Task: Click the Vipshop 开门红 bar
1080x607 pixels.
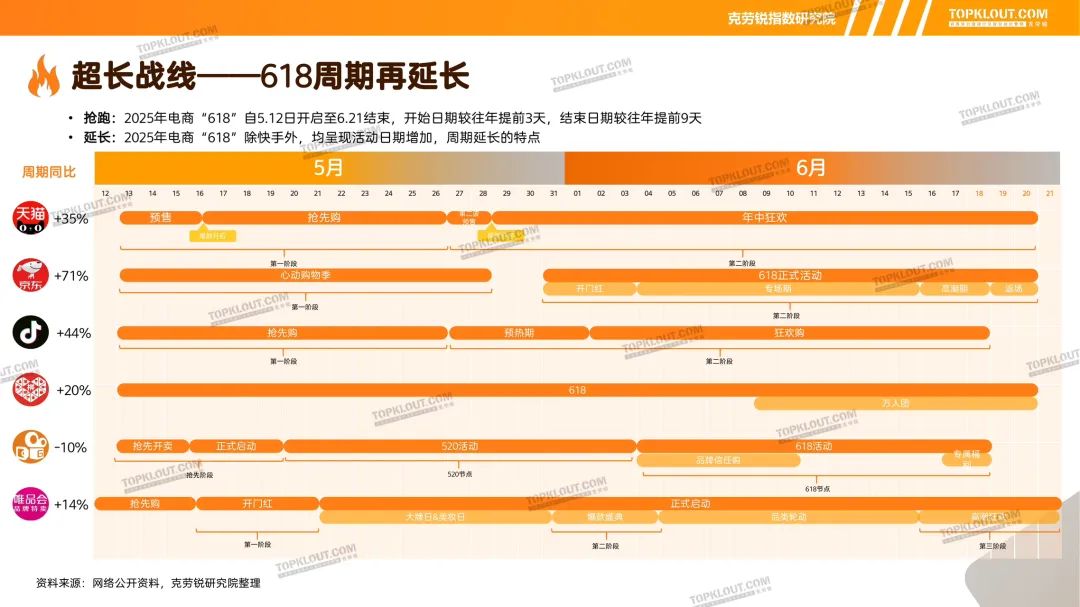Action: point(258,504)
